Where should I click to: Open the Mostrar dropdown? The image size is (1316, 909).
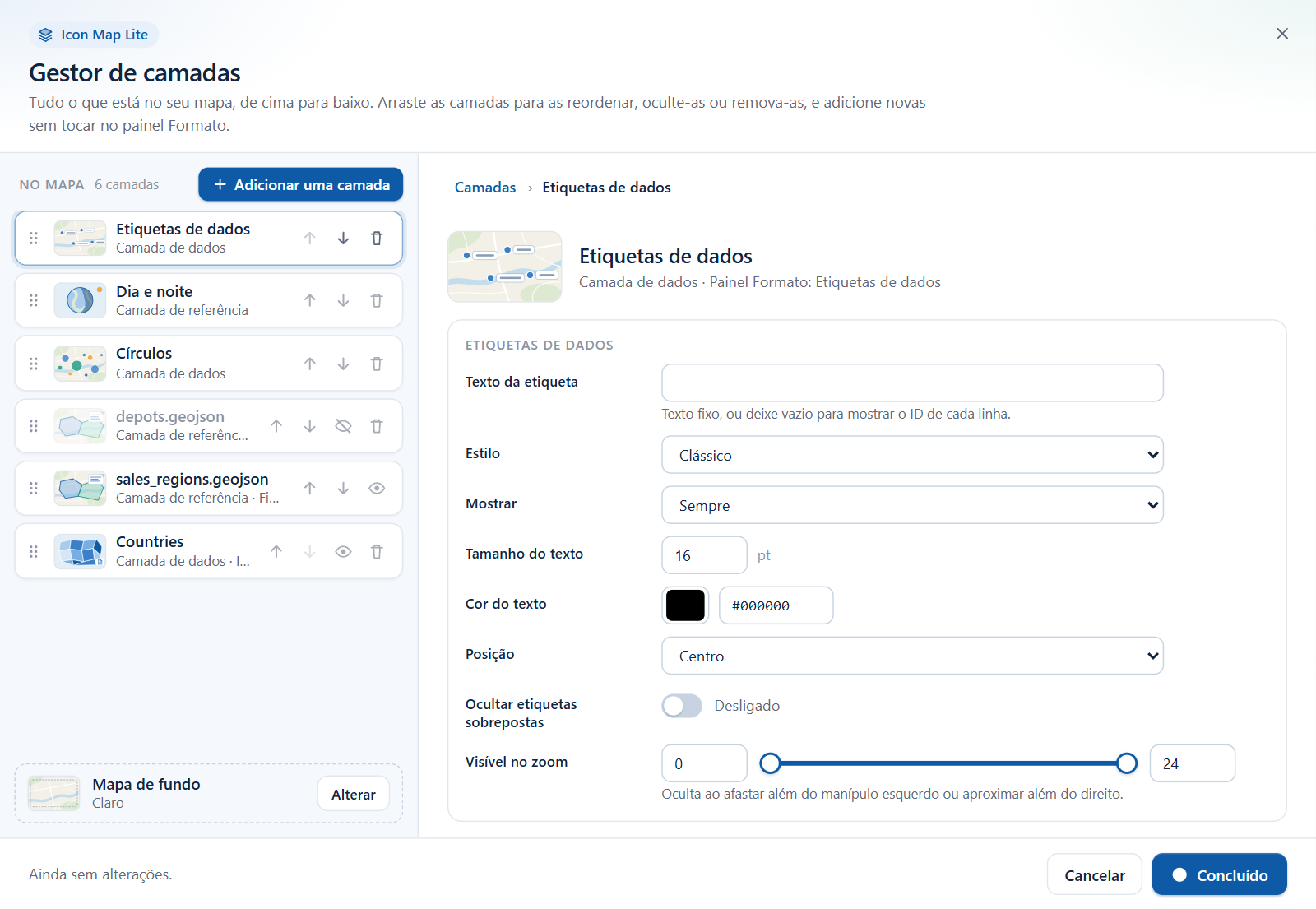pos(912,505)
